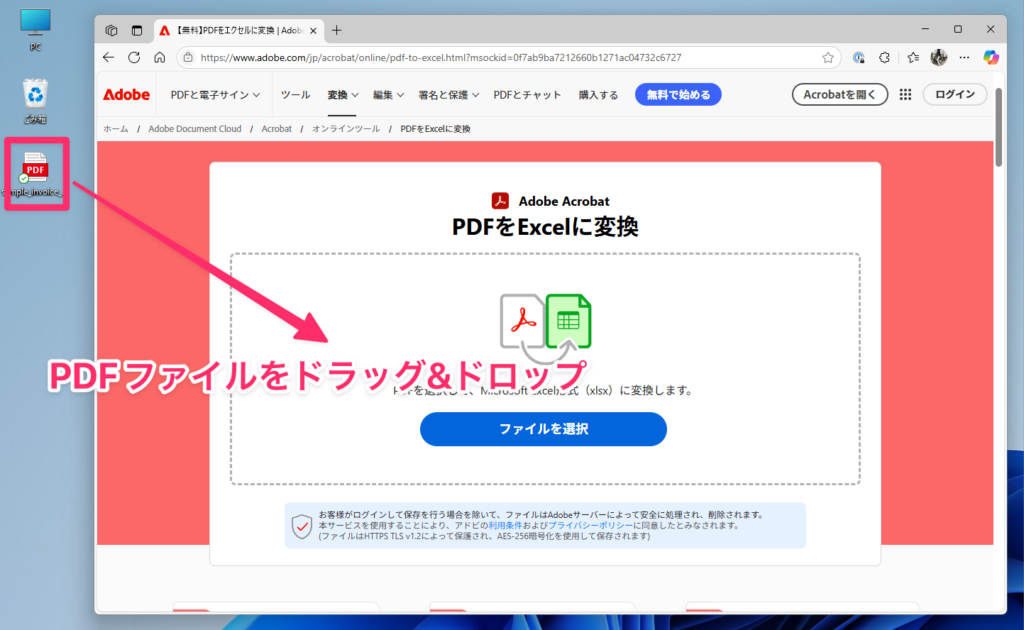The width and height of the screenshot is (1024, 630).
Task: Click the browser workspaces icon
Action: point(111,30)
